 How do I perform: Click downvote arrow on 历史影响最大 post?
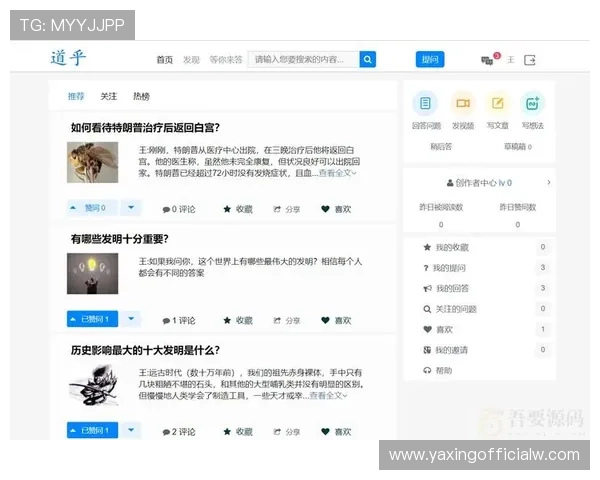(131, 430)
